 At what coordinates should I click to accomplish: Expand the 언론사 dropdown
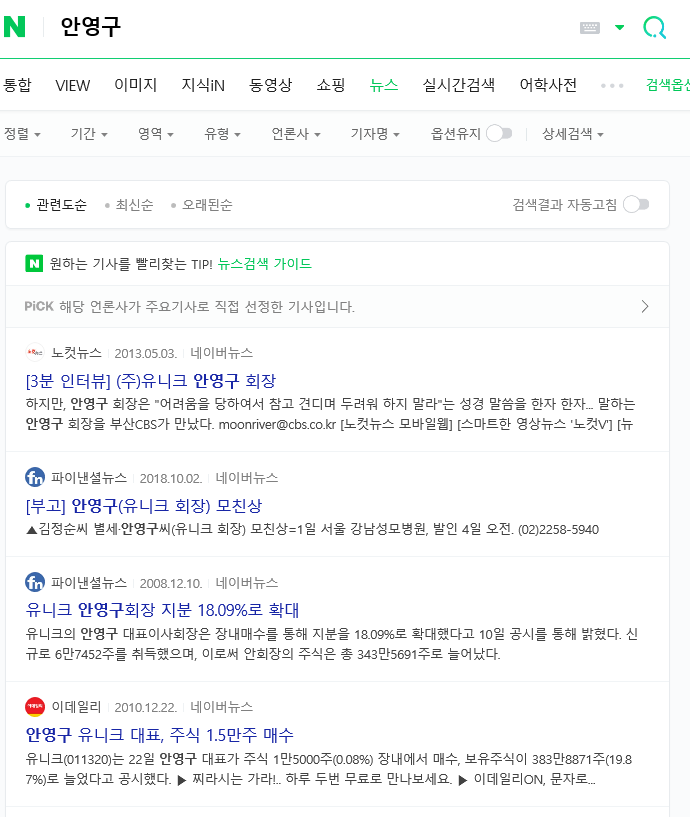295,134
